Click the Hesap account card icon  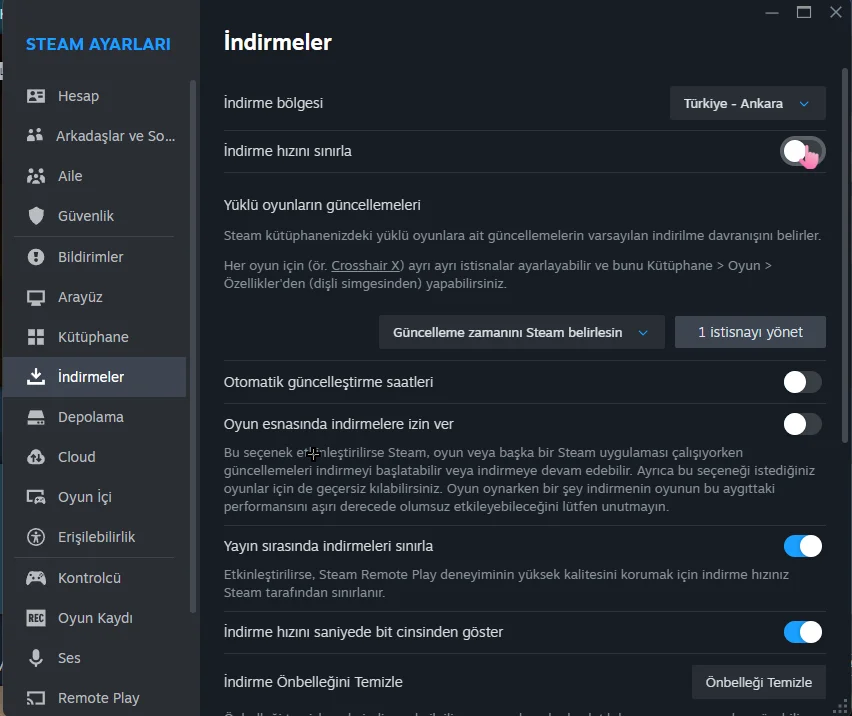(36, 96)
